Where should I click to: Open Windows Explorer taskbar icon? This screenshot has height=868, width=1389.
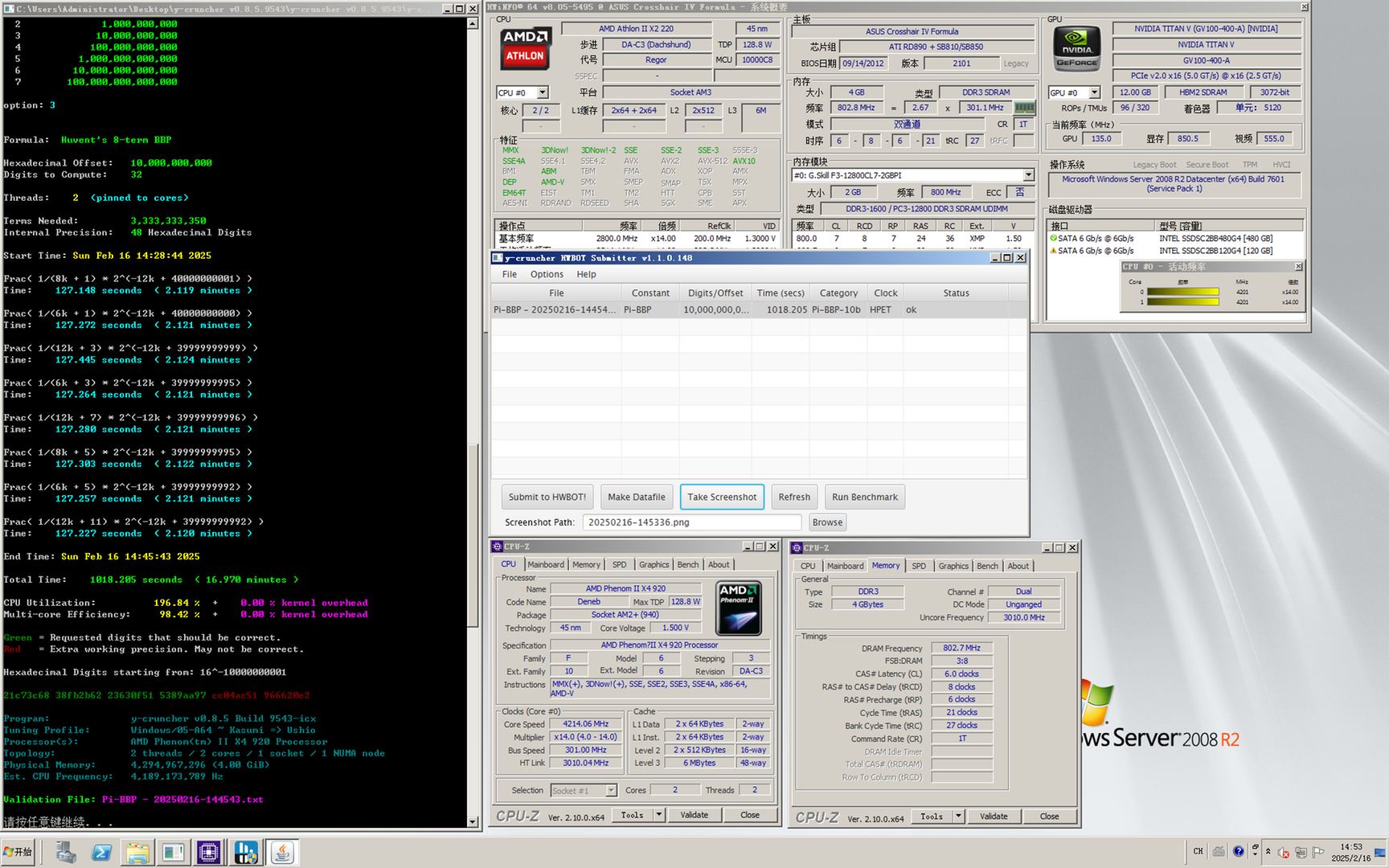click(x=137, y=852)
